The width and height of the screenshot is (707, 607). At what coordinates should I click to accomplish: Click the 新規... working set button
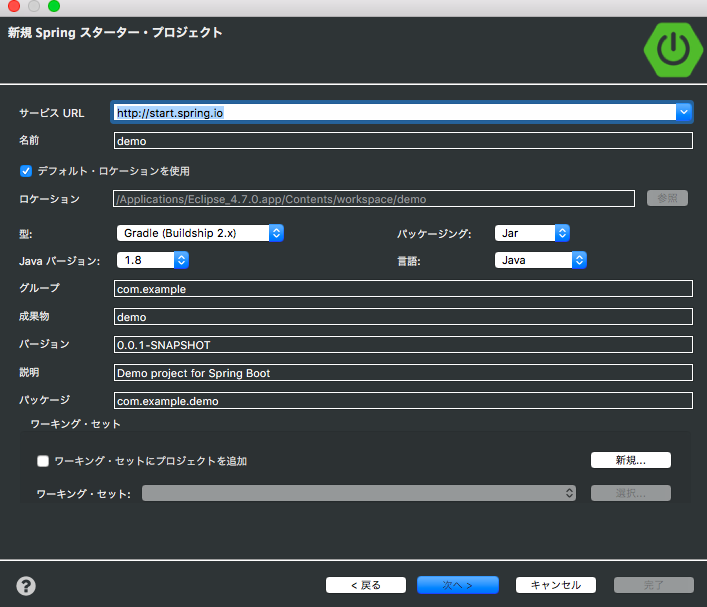[631, 460]
